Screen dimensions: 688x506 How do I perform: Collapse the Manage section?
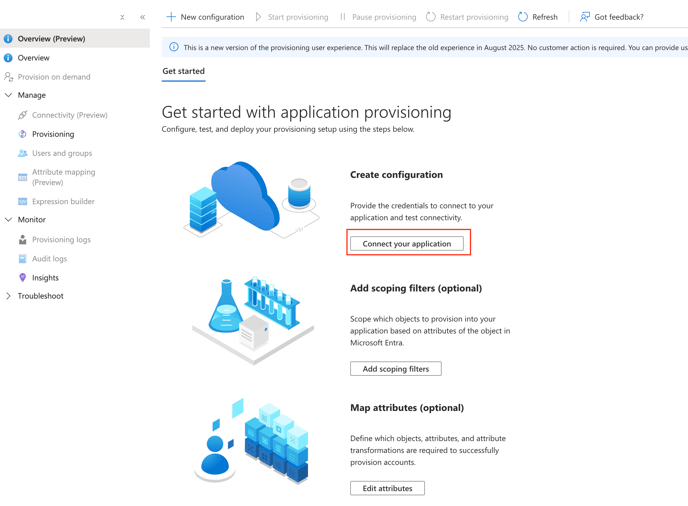coord(9,96)
